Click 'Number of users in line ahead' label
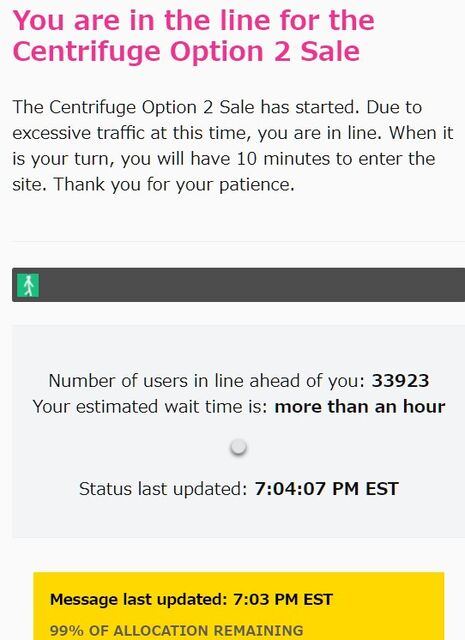This screenshot has width=465, height=640. (207, 381)
